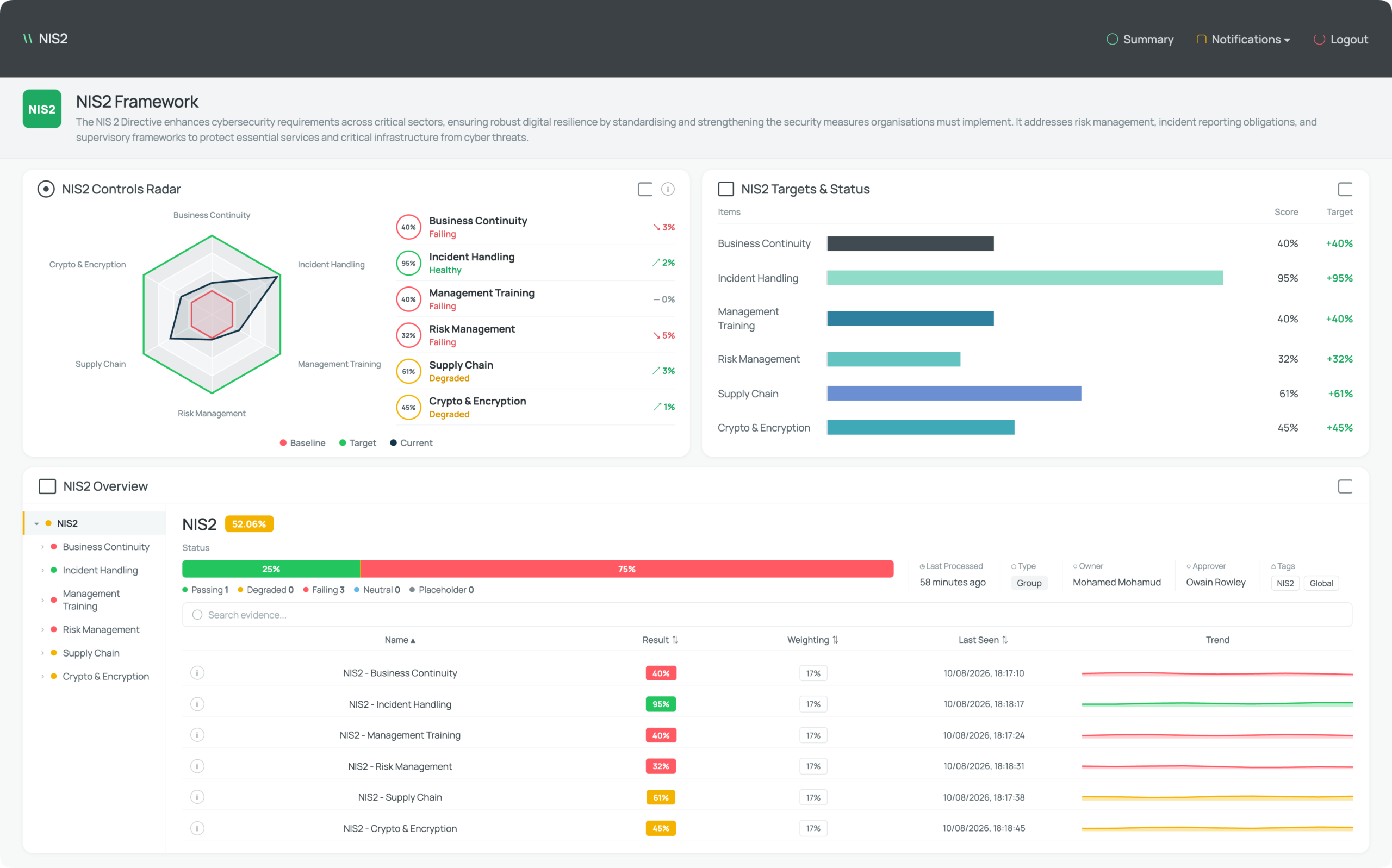Expand the Supply Chain tree node
1392x868 pixels.
coord(42,653)
